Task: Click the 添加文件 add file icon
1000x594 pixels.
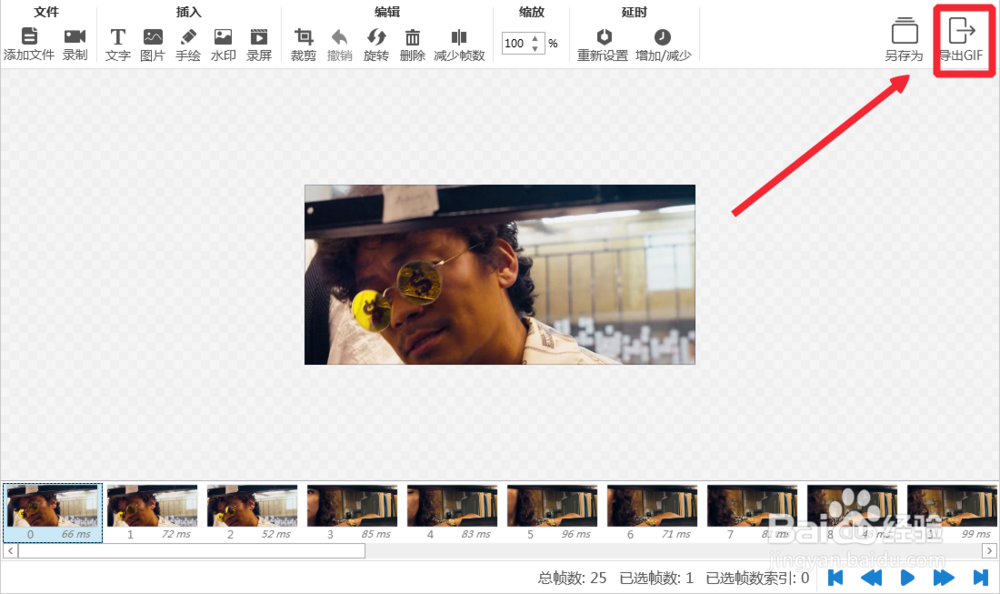Action: (x=29, y=36)
